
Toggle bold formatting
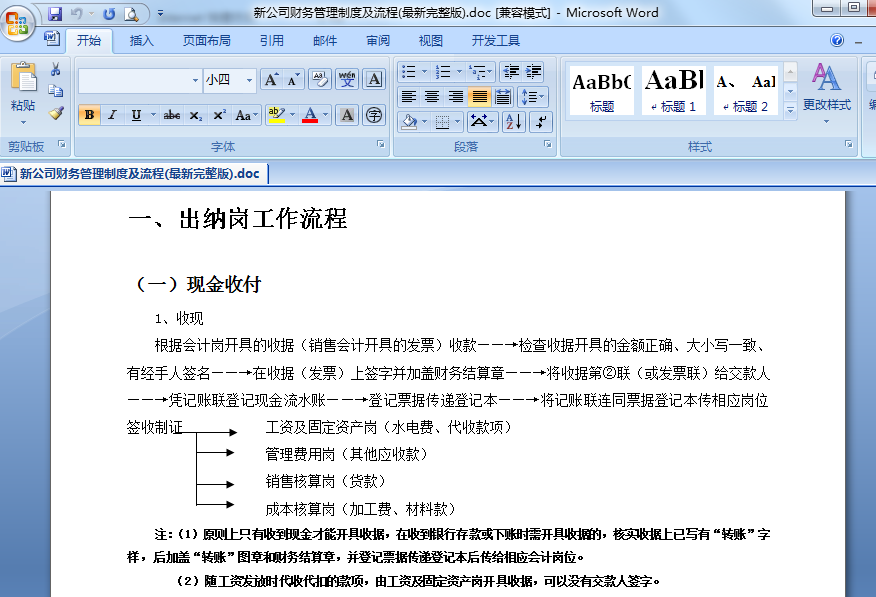(89, 115)
